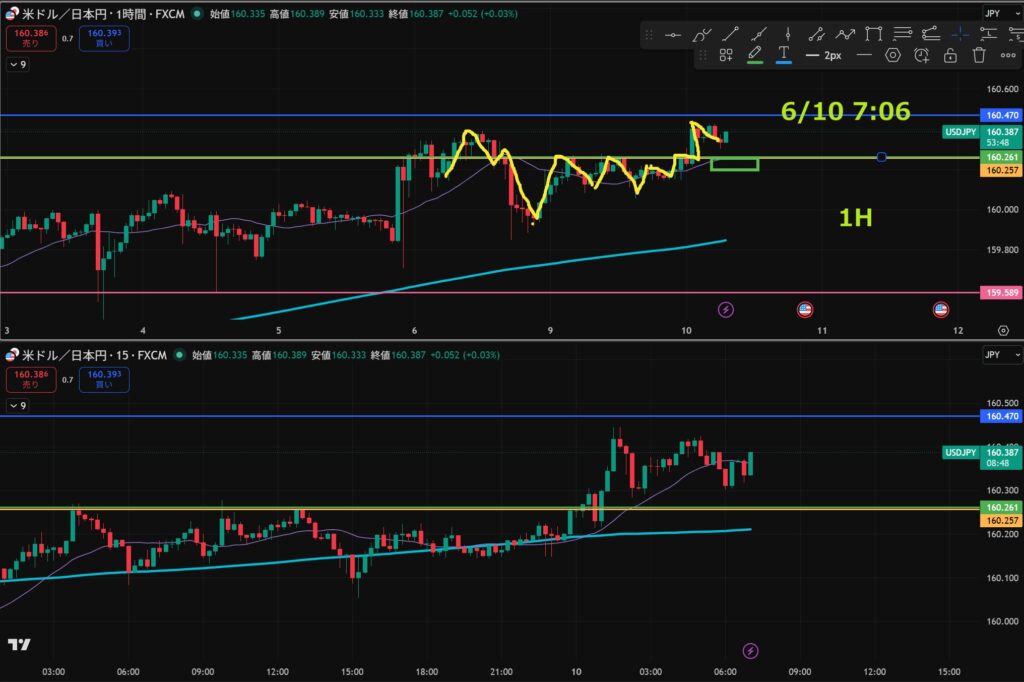The height and width of the screenshot is (682, 1024).
Task: Click the 18:00 time label on 15-minute chart
Action: pyautogui.click(x=426, y=672)
